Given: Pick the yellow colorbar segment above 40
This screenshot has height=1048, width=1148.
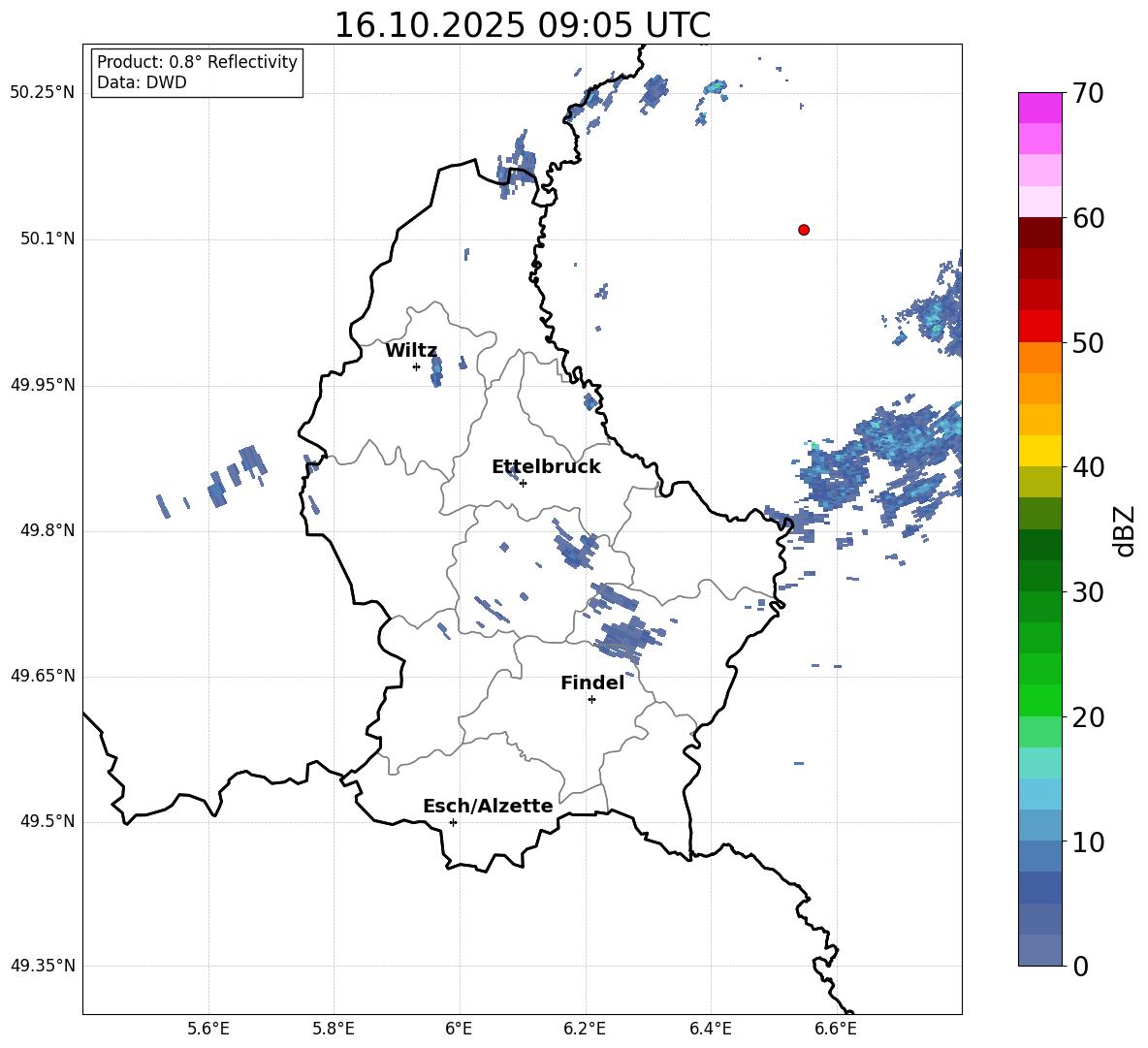Looking at the screenshot, I should [x=1039, y=452].
